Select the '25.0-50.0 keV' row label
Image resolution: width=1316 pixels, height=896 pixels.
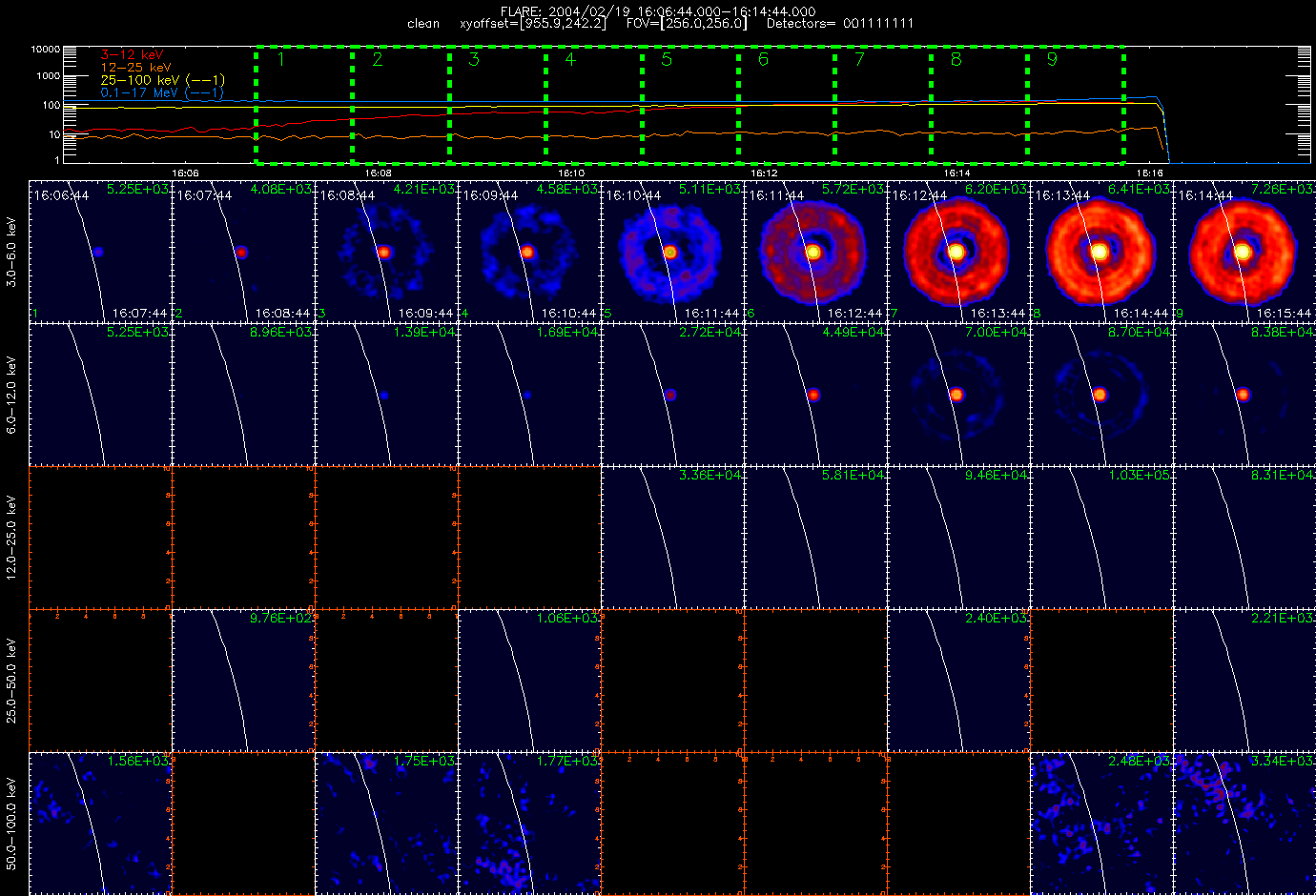[x=11, y=681]
